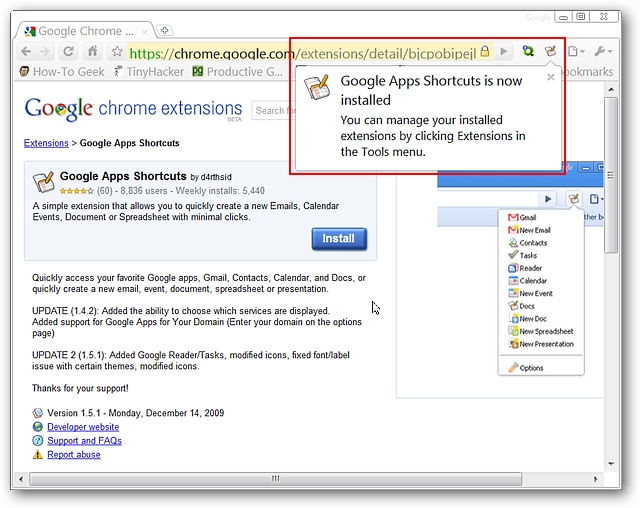The width and height of the screenshot is (640, 508).
Task: Click the forward navigation arrow
Action: tap(45, 52)
